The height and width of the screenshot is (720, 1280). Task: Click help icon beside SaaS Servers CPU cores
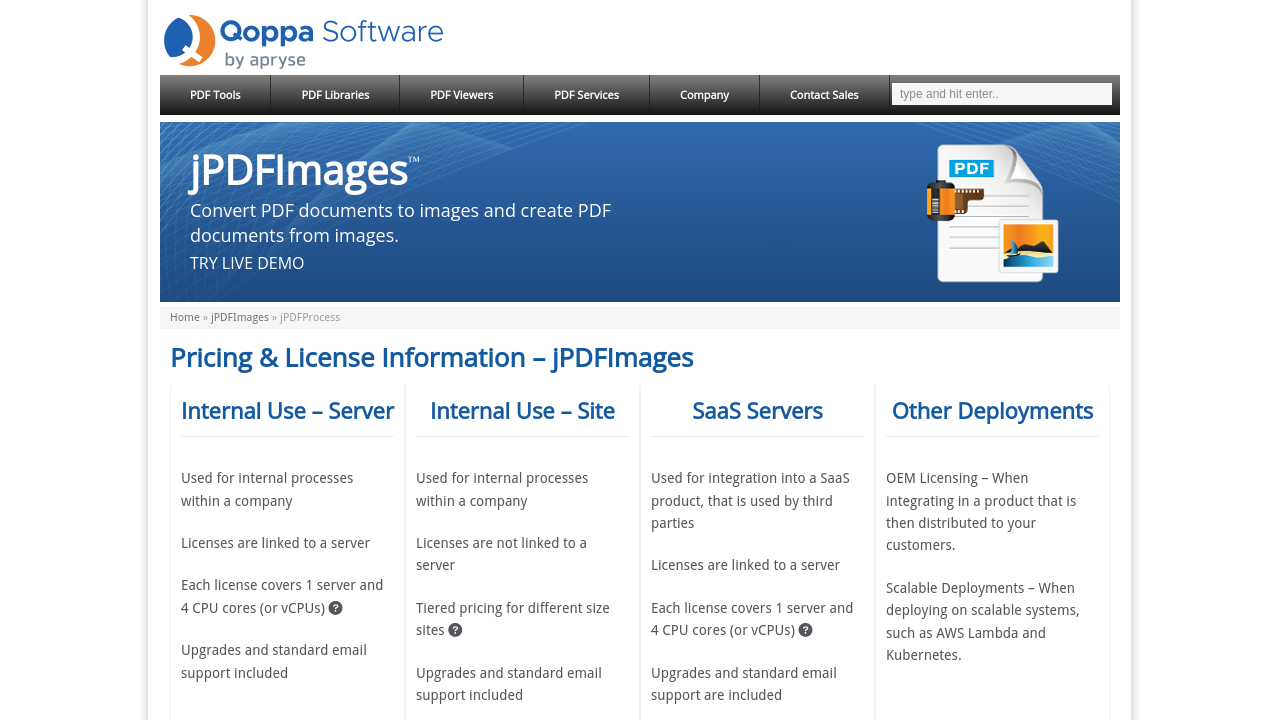[806, 630]
